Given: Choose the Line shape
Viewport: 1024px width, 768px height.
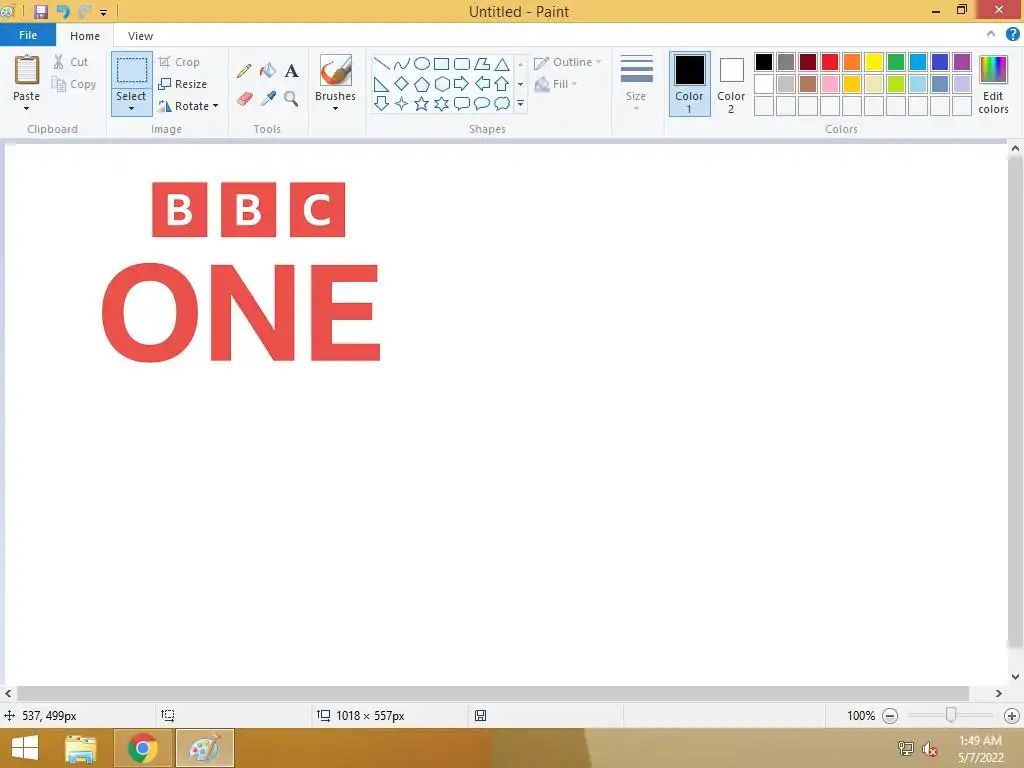Looking at the screenshot, I should tap(381, 63).
